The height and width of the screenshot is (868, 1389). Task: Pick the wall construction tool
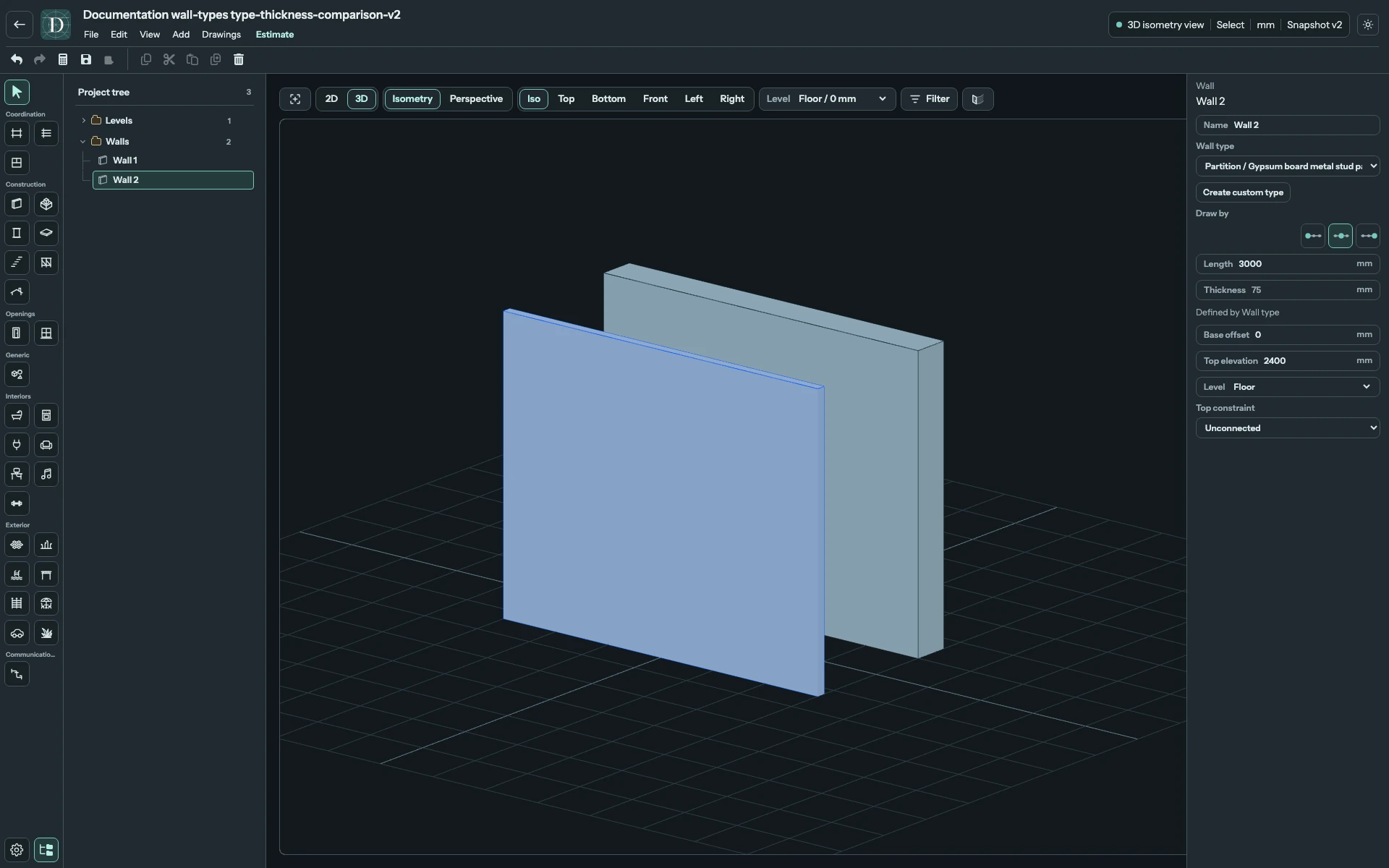click(x=17, y=204)
